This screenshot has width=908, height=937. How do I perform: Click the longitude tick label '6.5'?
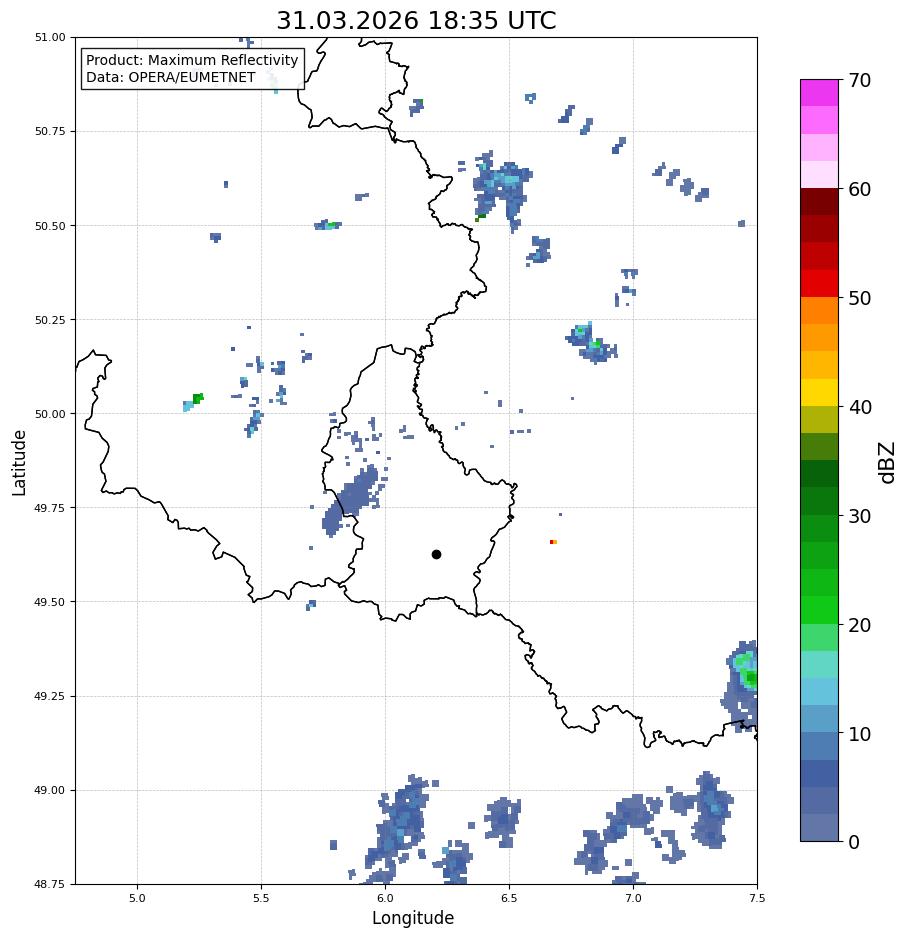pyautogui.click(x=509, y=898)
